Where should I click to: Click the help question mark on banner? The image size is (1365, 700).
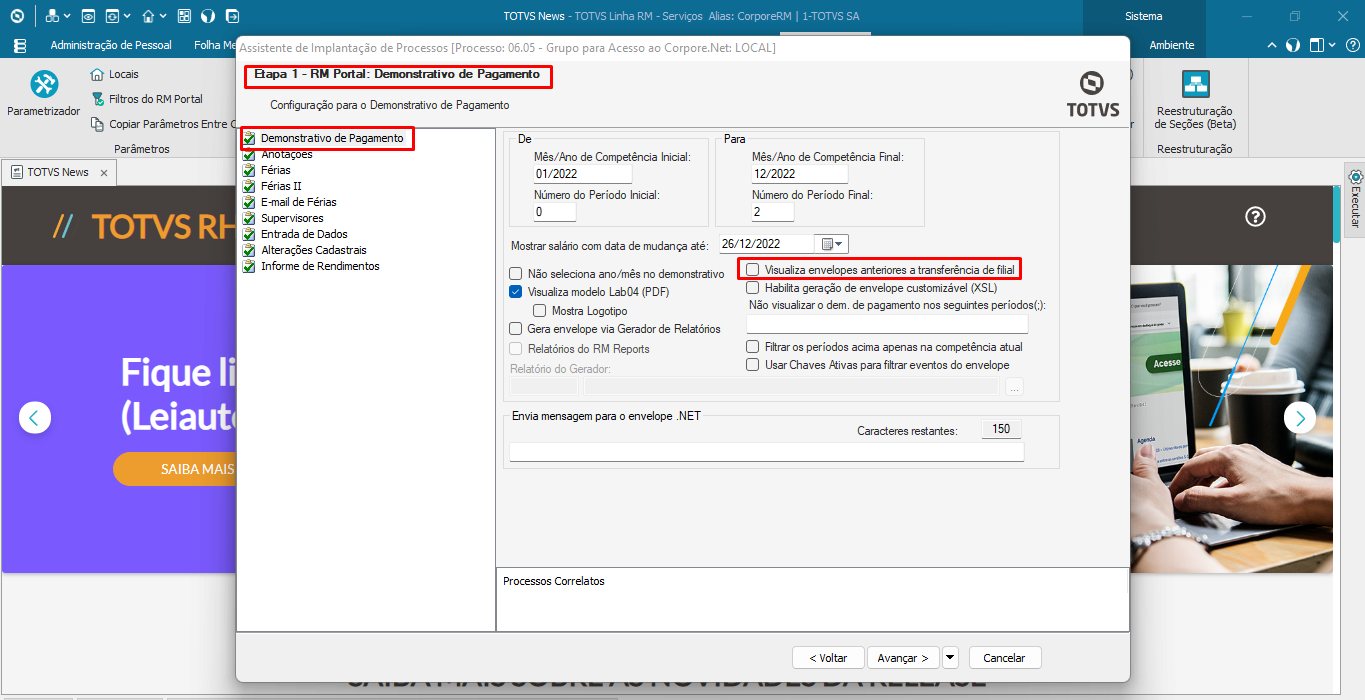[x=1256, y=217]
